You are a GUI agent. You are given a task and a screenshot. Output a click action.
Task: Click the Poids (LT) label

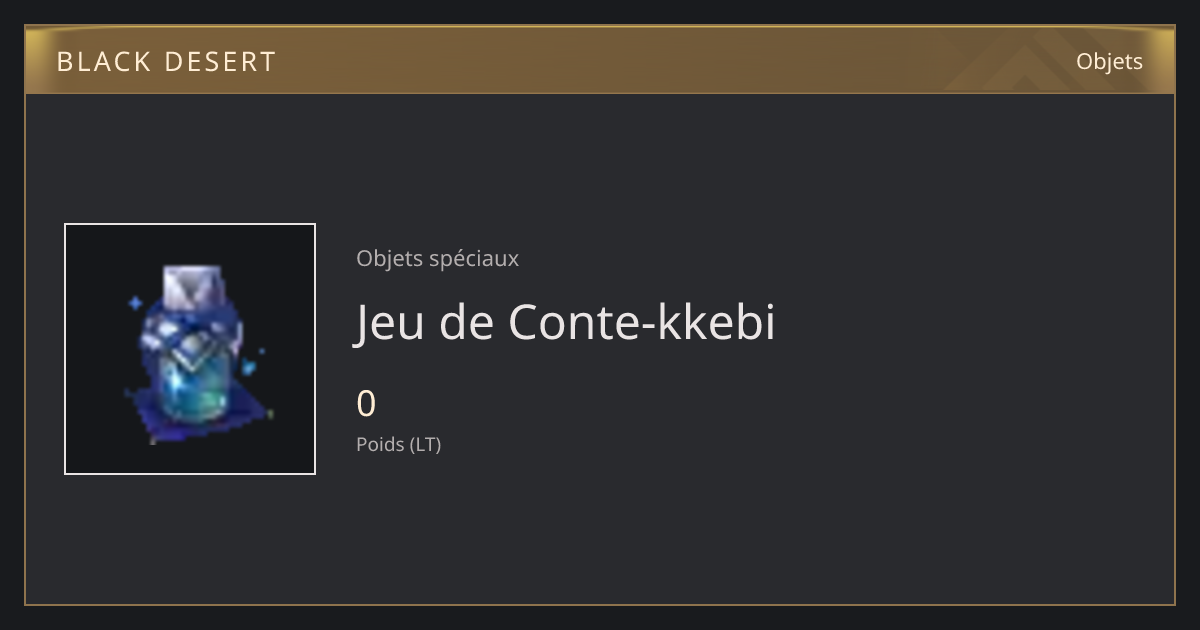pyautogui.click(x=398, y=444)
